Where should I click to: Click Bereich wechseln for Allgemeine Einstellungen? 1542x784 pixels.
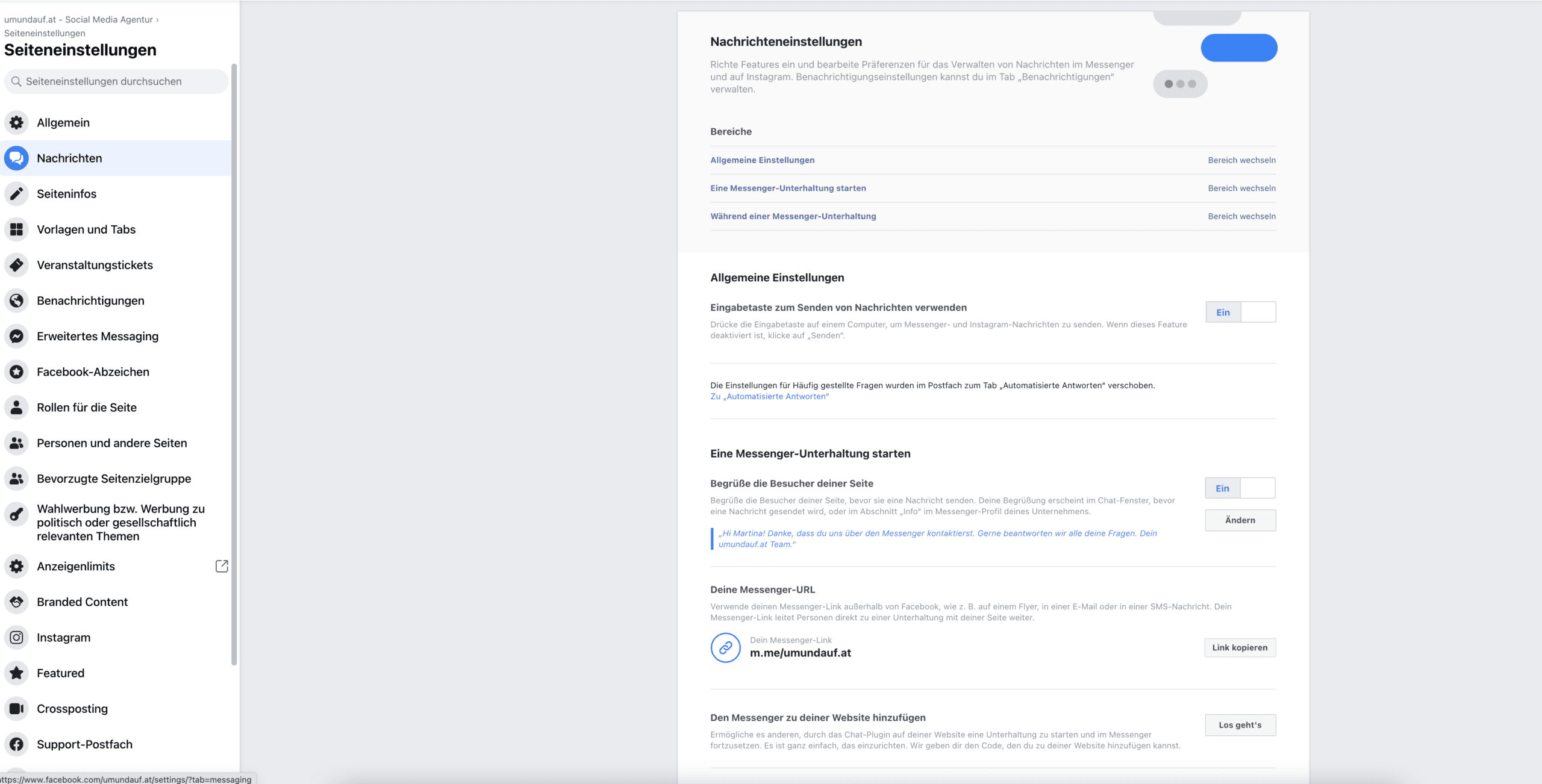point(1241,160)
